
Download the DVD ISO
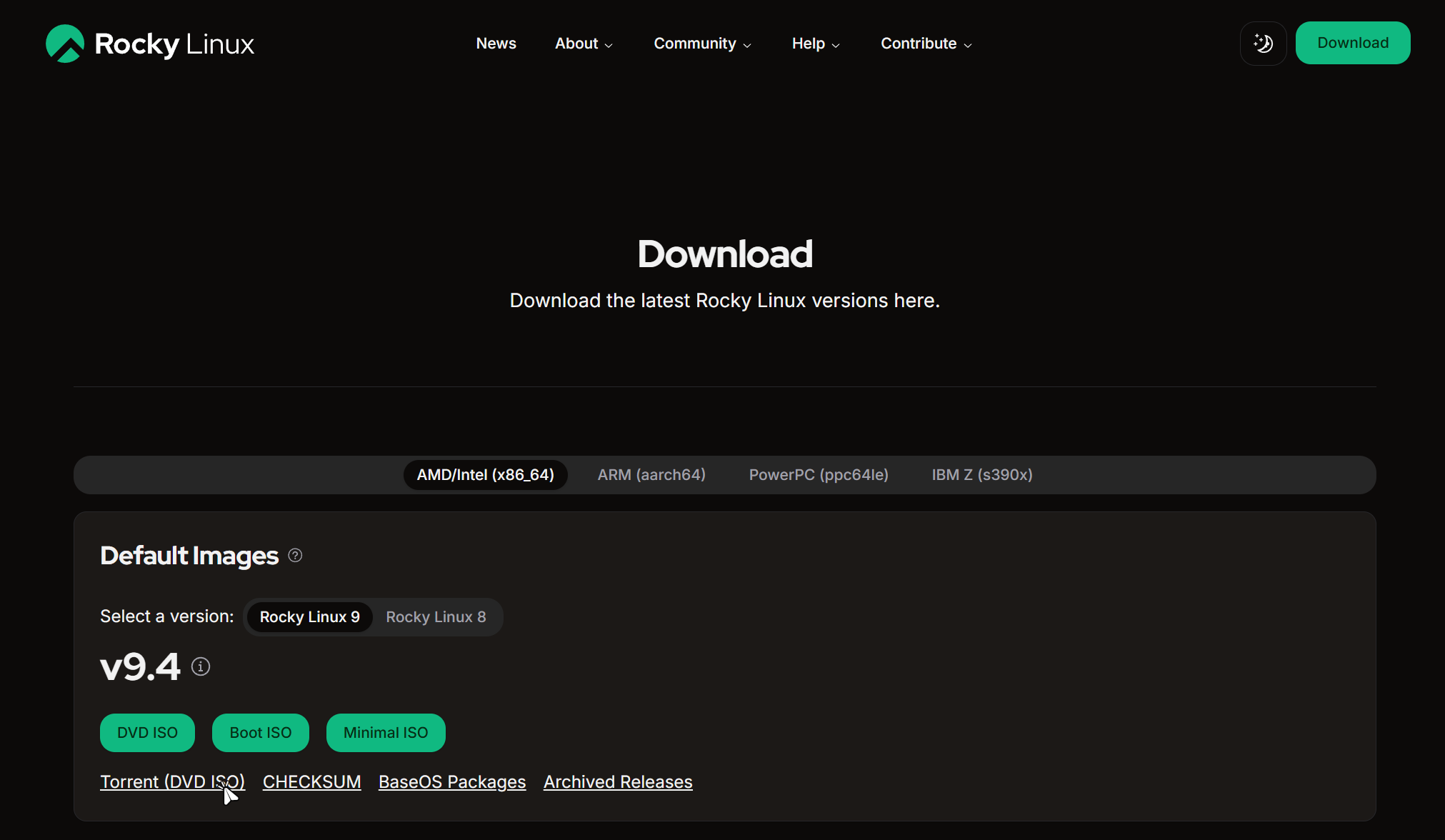tap(147, 733)
